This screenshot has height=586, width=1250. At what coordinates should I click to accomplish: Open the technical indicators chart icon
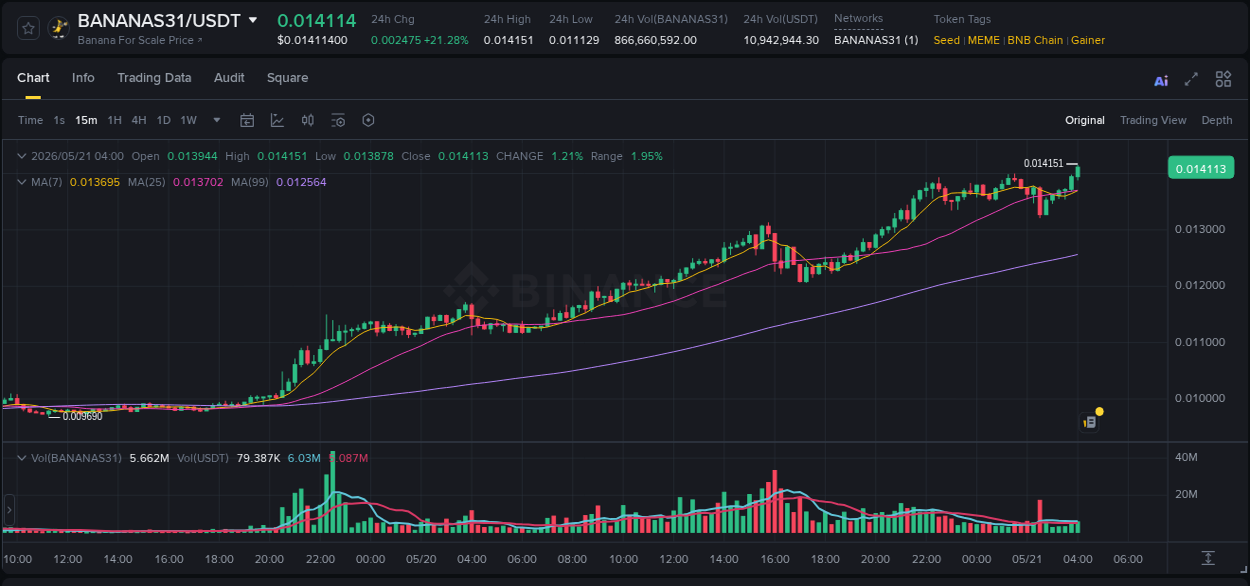[277, 120]
